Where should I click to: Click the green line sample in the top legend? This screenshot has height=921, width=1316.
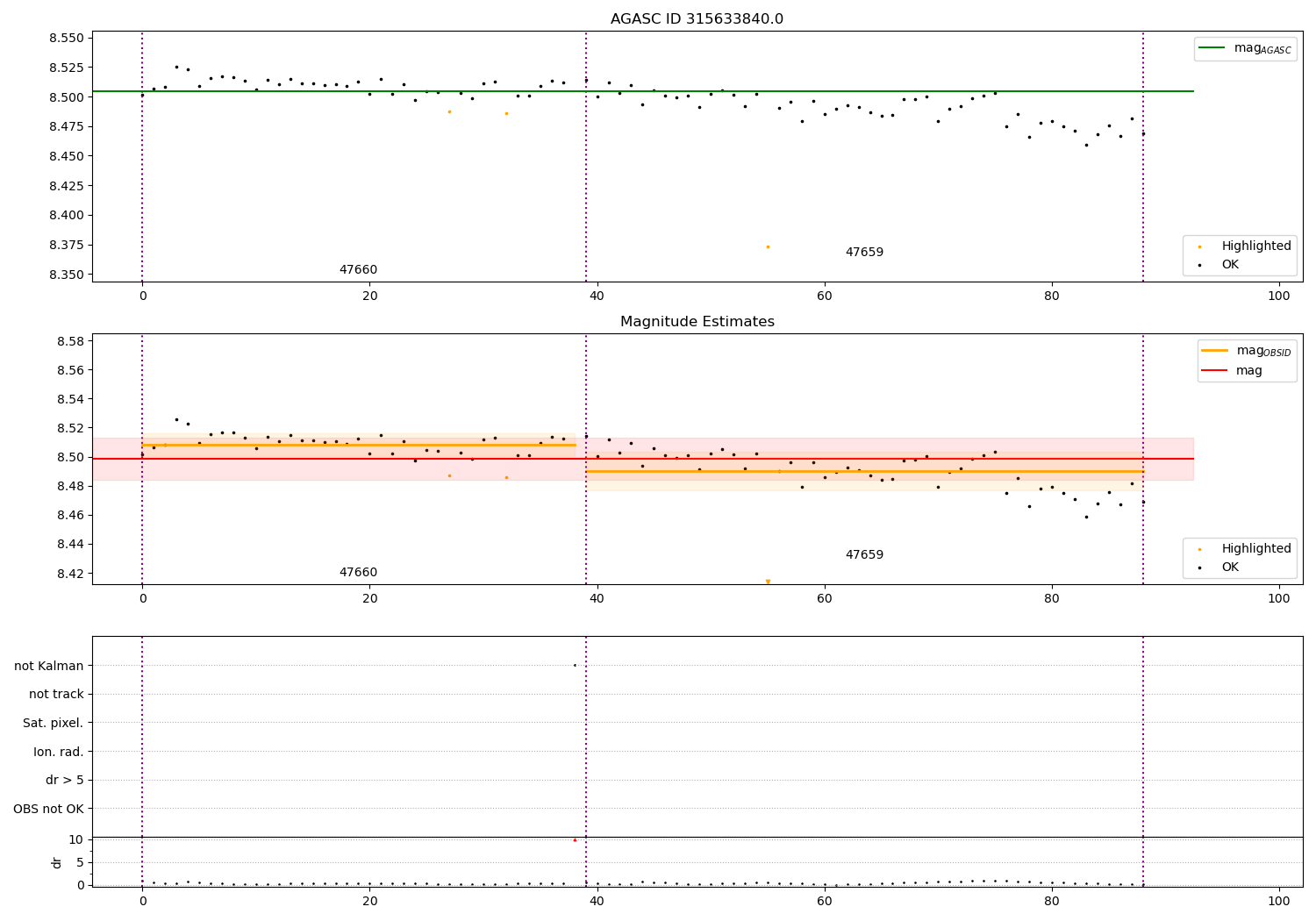point(1212,48)
